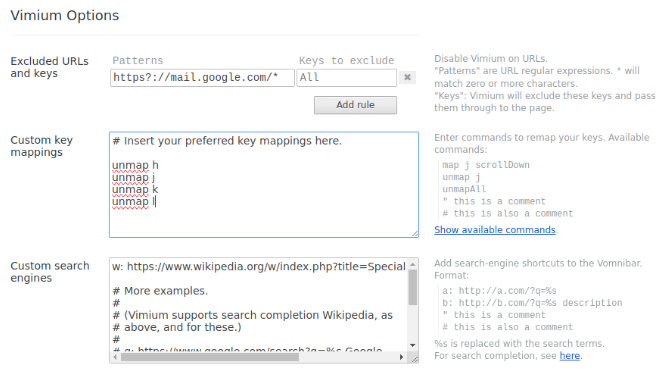Image resolution: width=671 pixels, height=377 pixels.
Task: Open the search completion 'here' link
Action: [570, 356]
